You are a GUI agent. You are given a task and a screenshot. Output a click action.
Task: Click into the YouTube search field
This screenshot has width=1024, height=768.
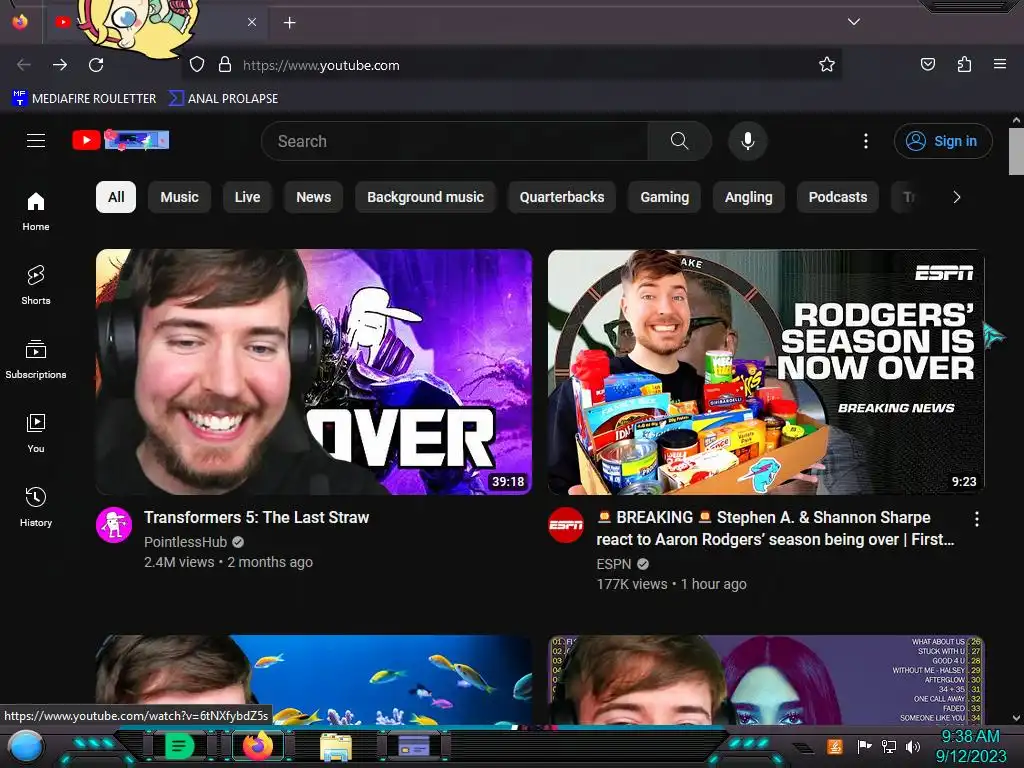pos(455,141)
